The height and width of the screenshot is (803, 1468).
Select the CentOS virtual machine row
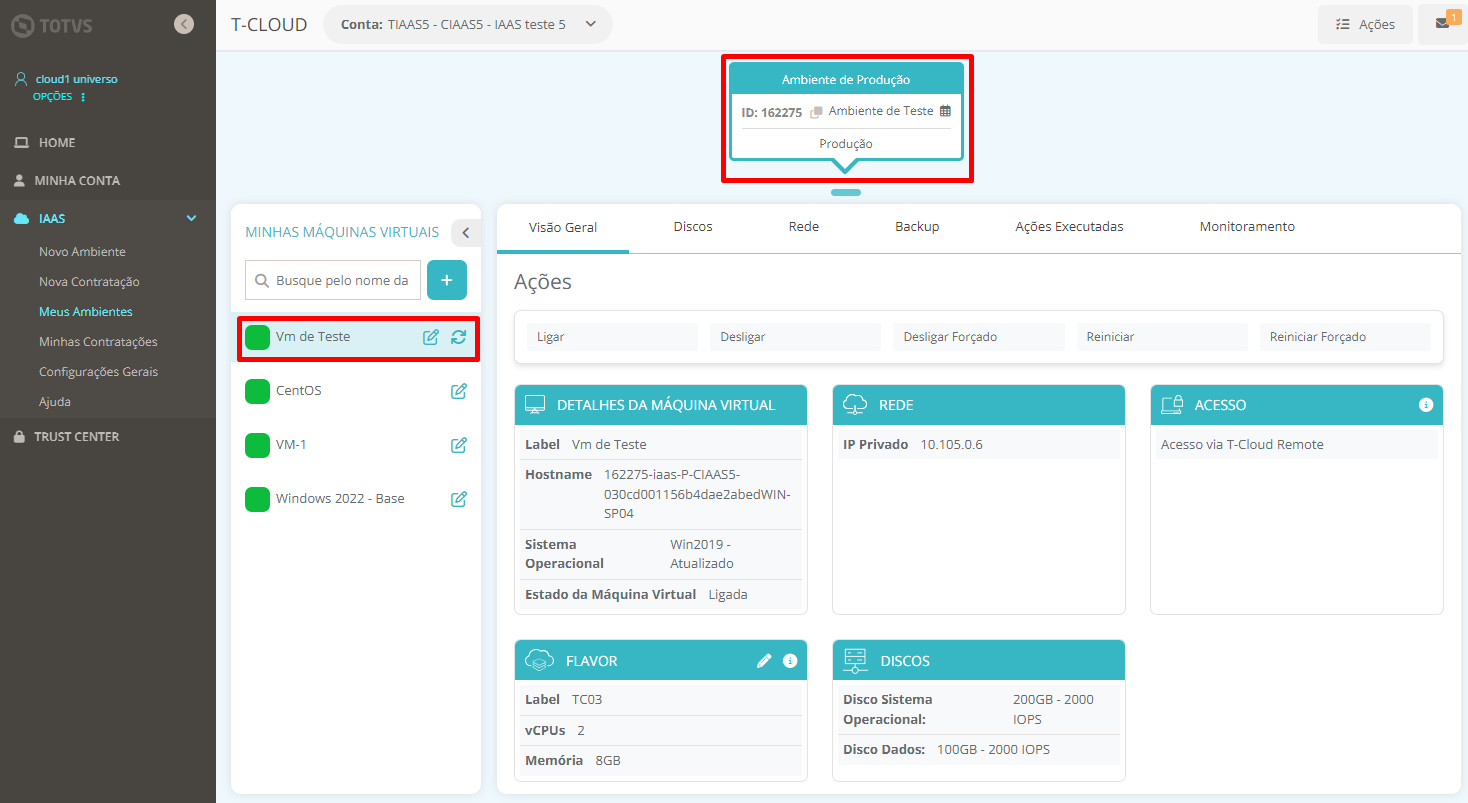356,391
